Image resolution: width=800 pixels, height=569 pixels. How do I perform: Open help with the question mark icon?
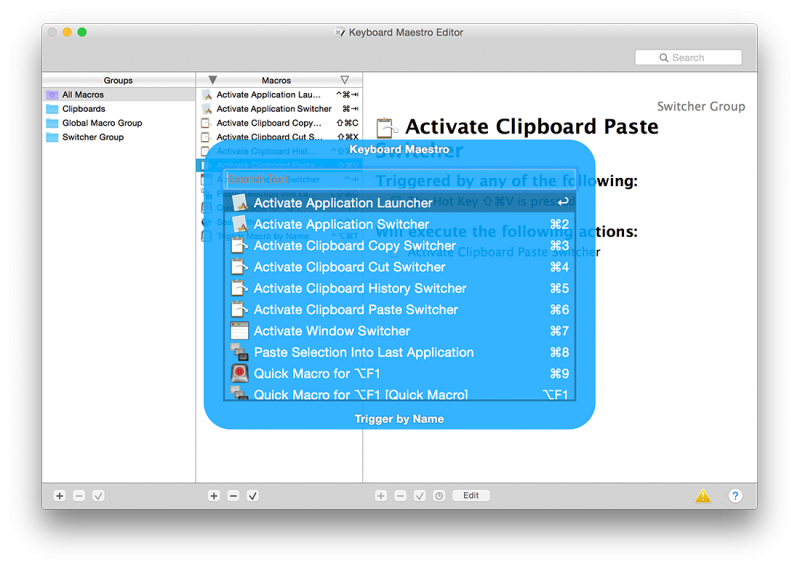tap(735, 496)
